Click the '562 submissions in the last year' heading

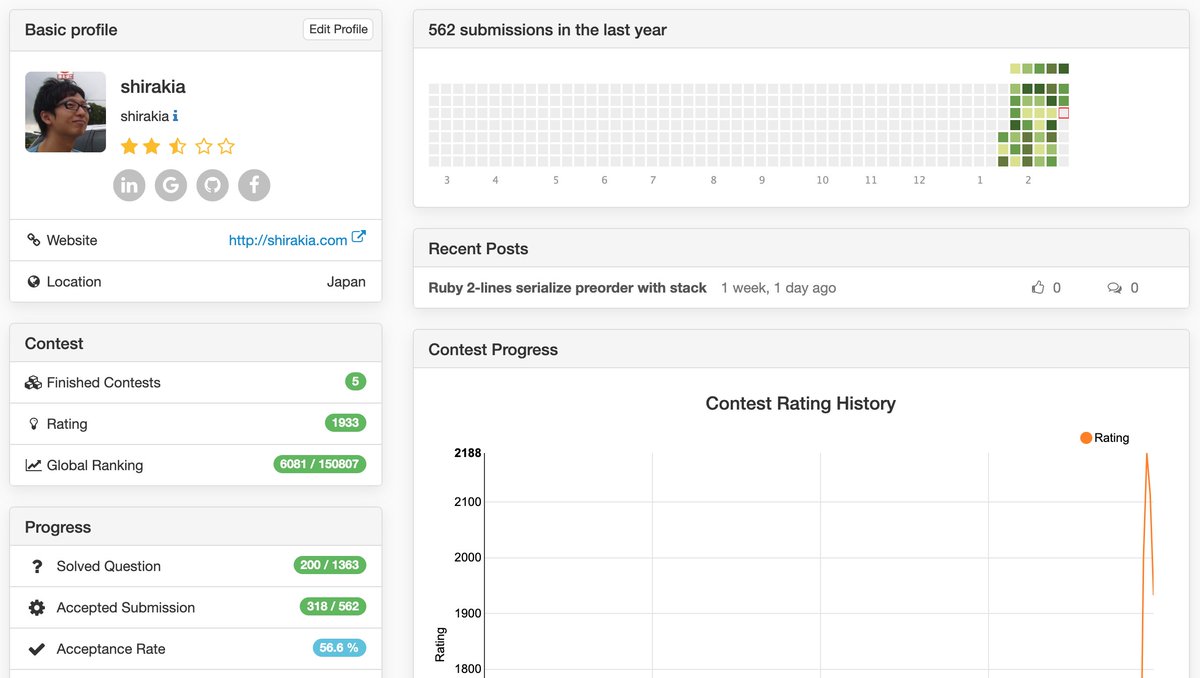pos(547,30)
